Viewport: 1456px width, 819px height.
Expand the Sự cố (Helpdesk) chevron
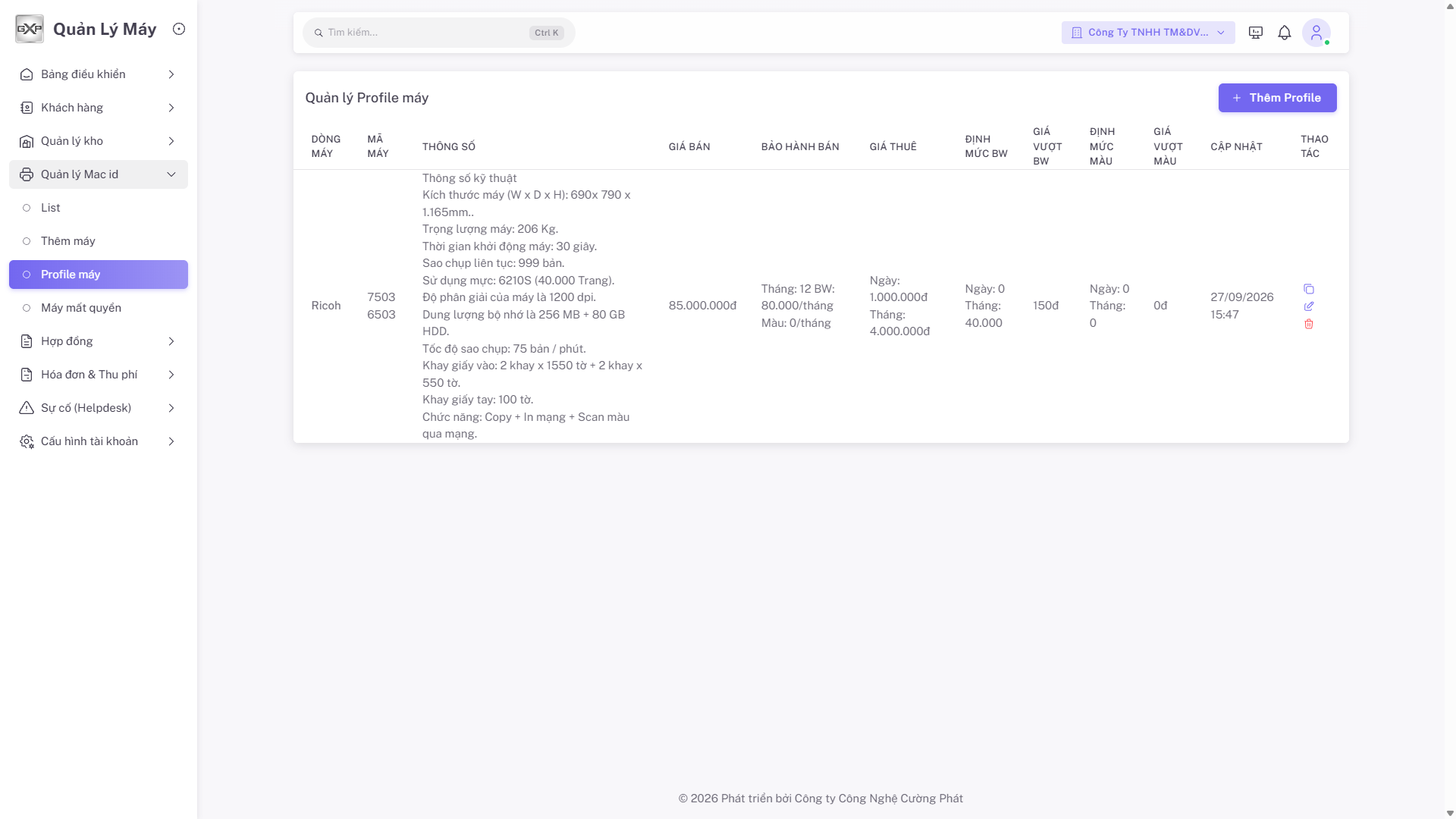pos(171,408)
